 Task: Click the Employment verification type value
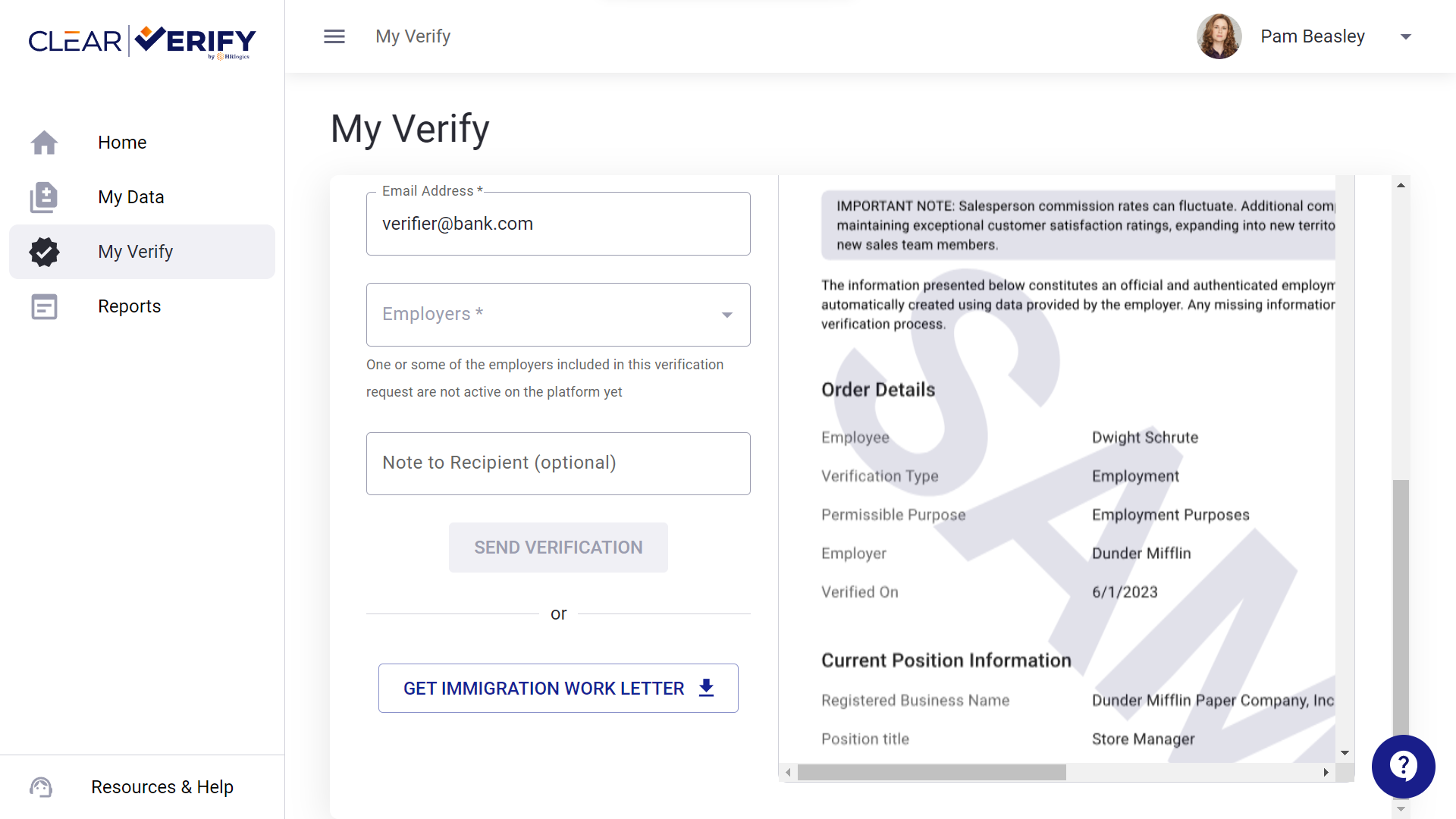(x=1135, y=476)
